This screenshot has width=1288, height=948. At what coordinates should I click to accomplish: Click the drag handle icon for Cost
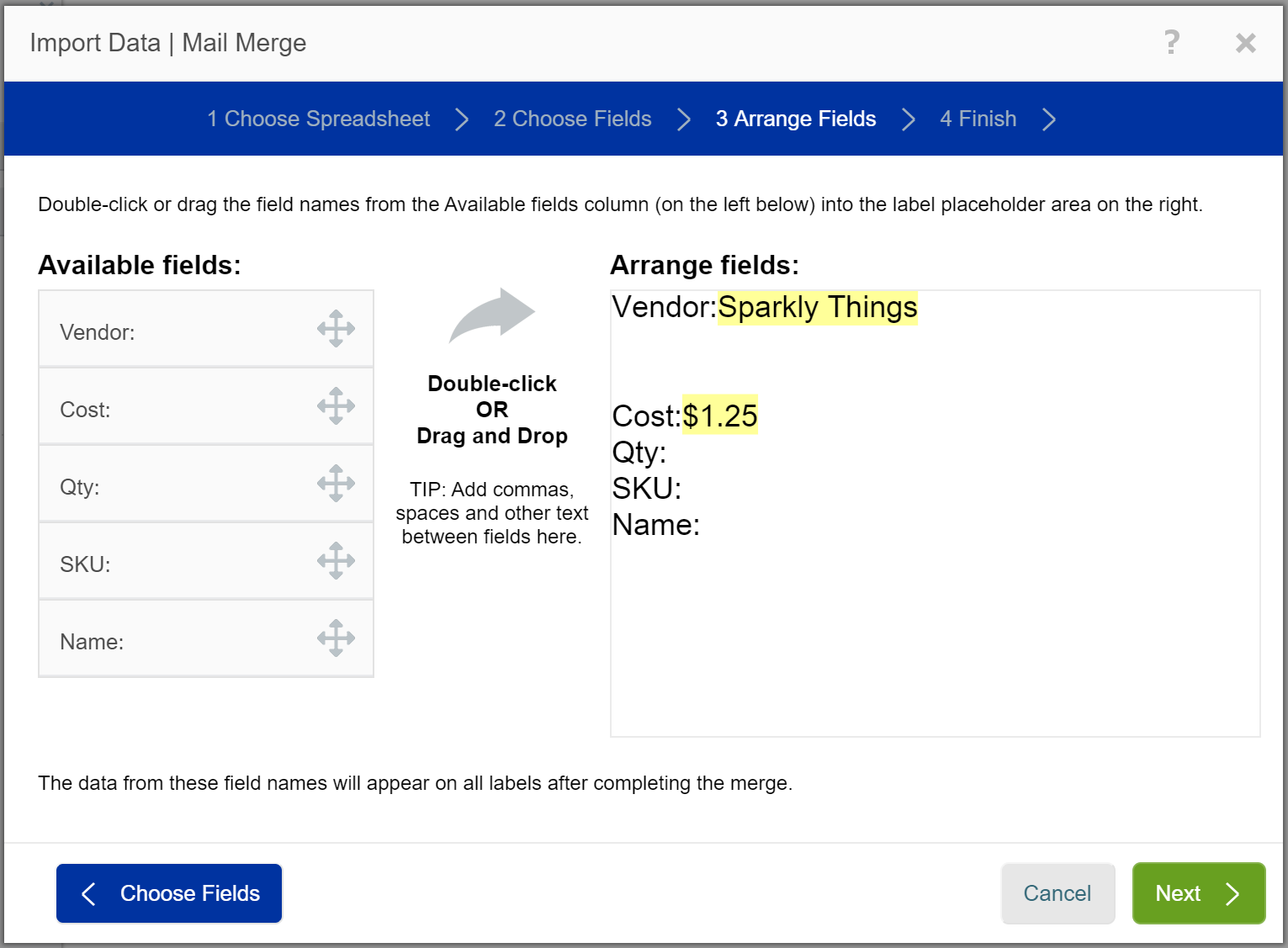pos(336,406)
